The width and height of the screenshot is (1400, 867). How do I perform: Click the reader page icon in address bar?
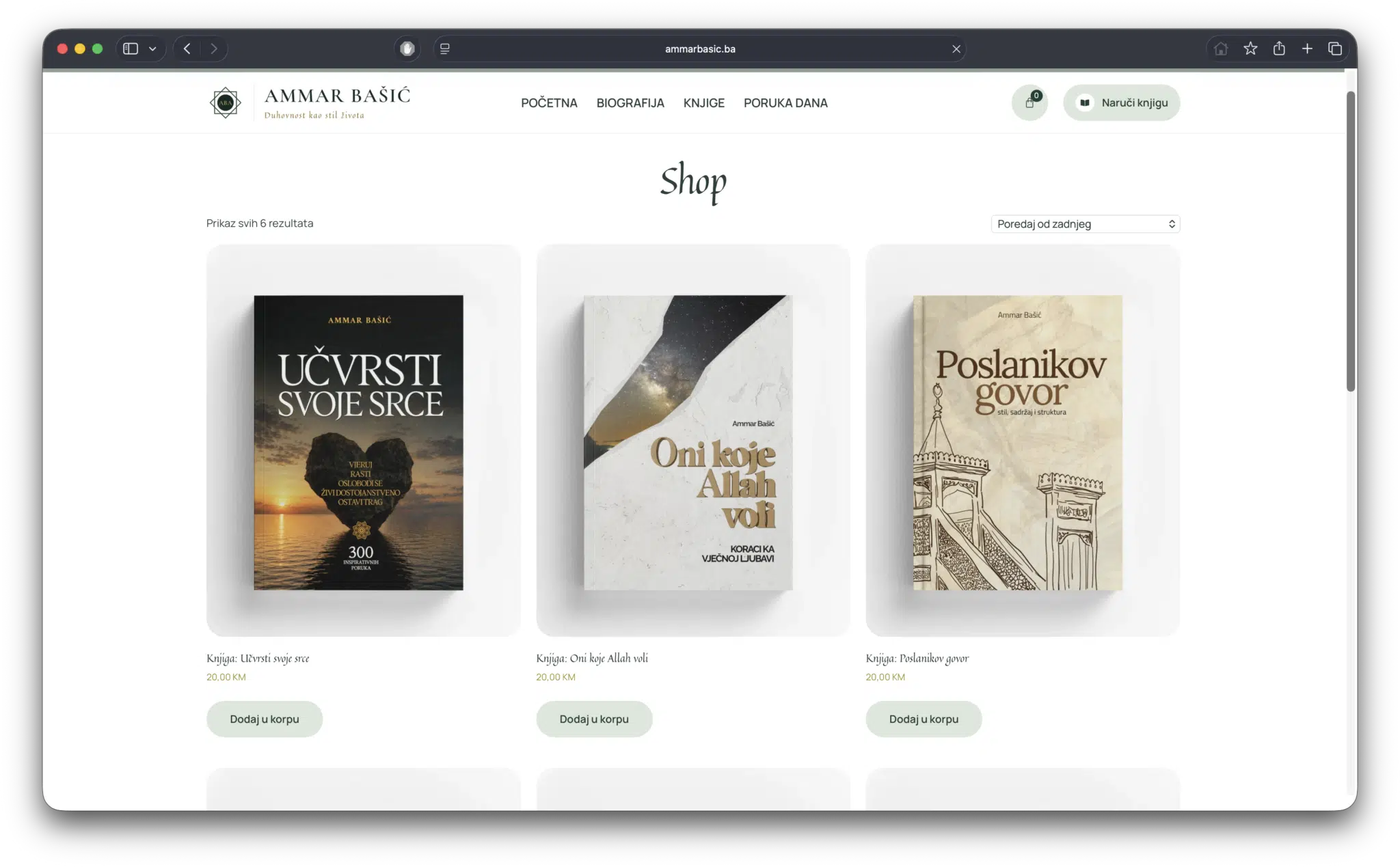coord(445,49)
